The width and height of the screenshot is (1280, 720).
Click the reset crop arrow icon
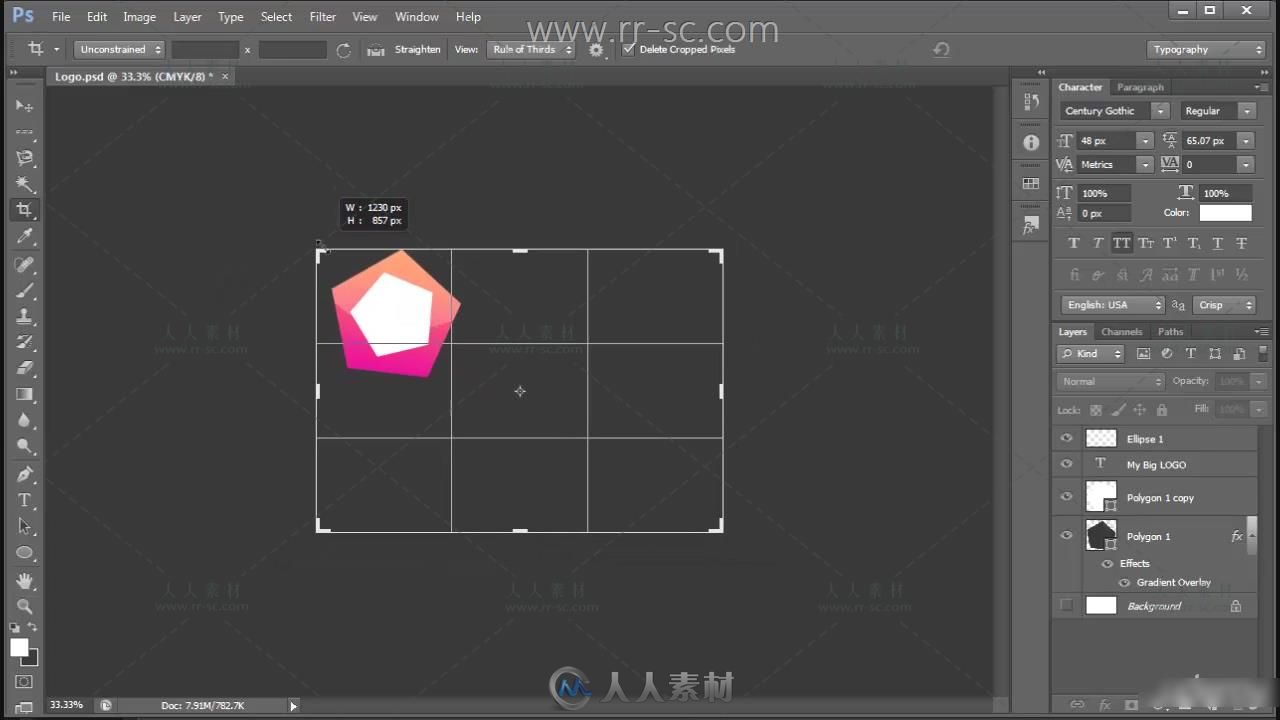click(941, 49)
